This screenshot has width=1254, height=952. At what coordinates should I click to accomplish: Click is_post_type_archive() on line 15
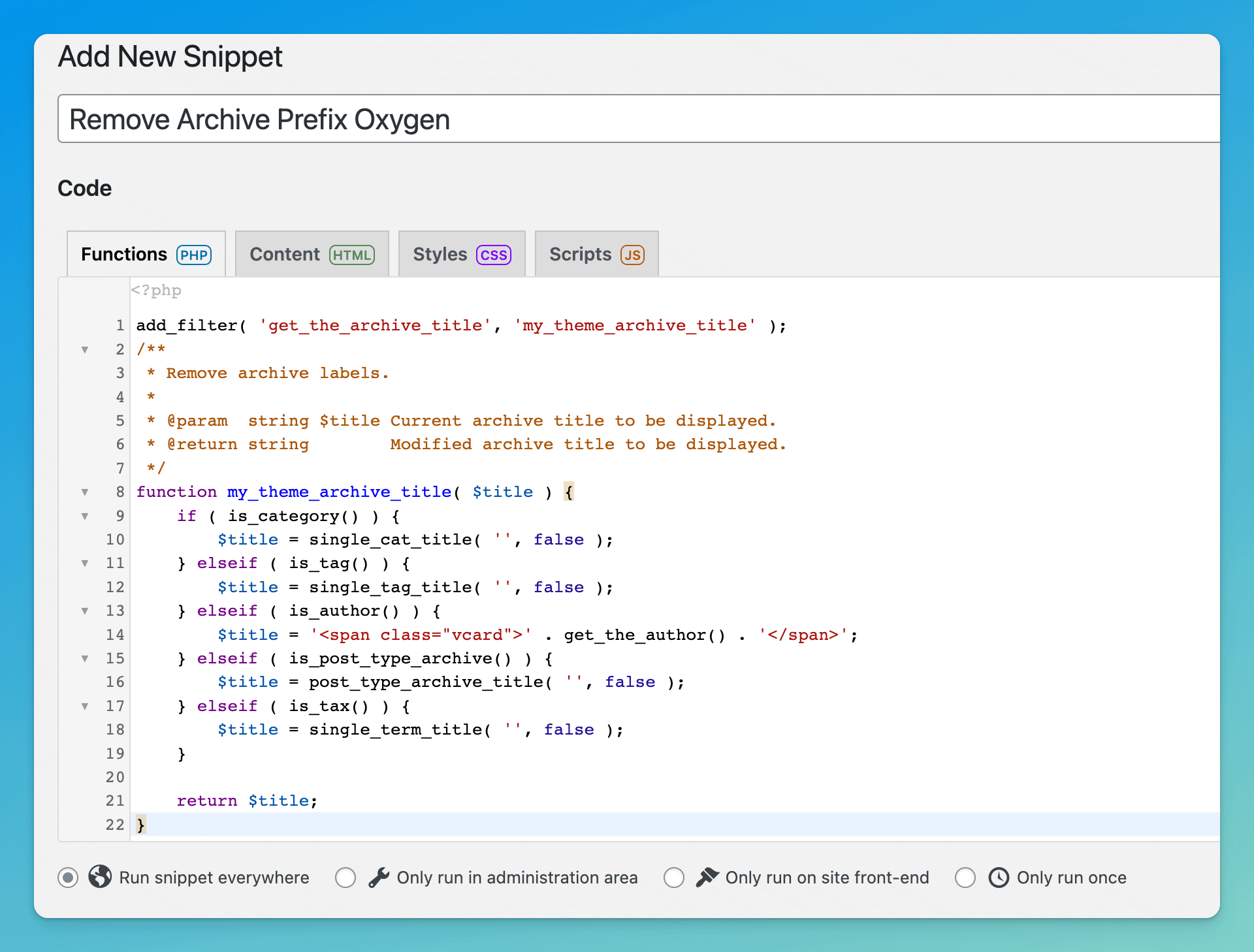401,658
